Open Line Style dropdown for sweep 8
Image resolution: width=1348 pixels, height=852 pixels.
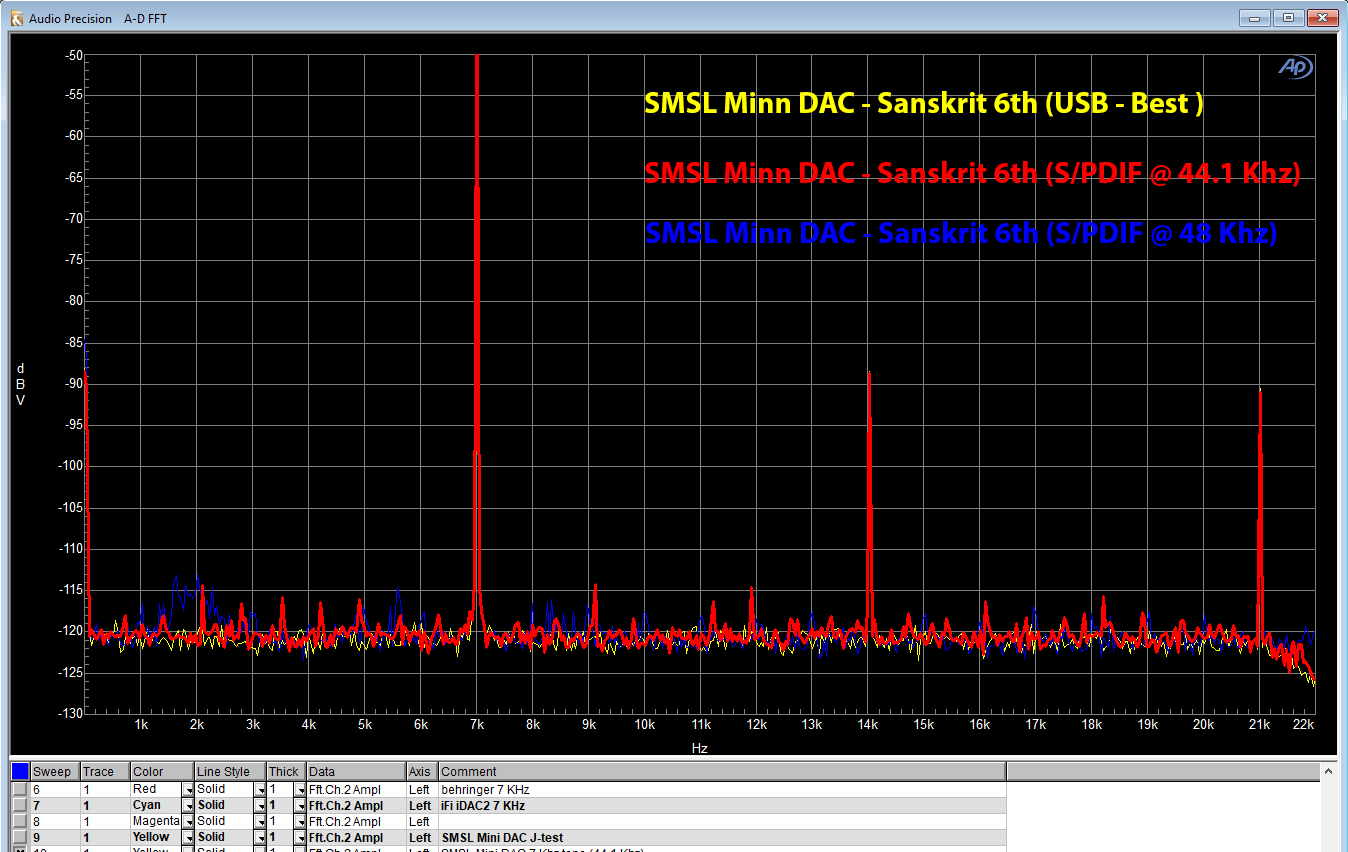[x=260, y=822]
